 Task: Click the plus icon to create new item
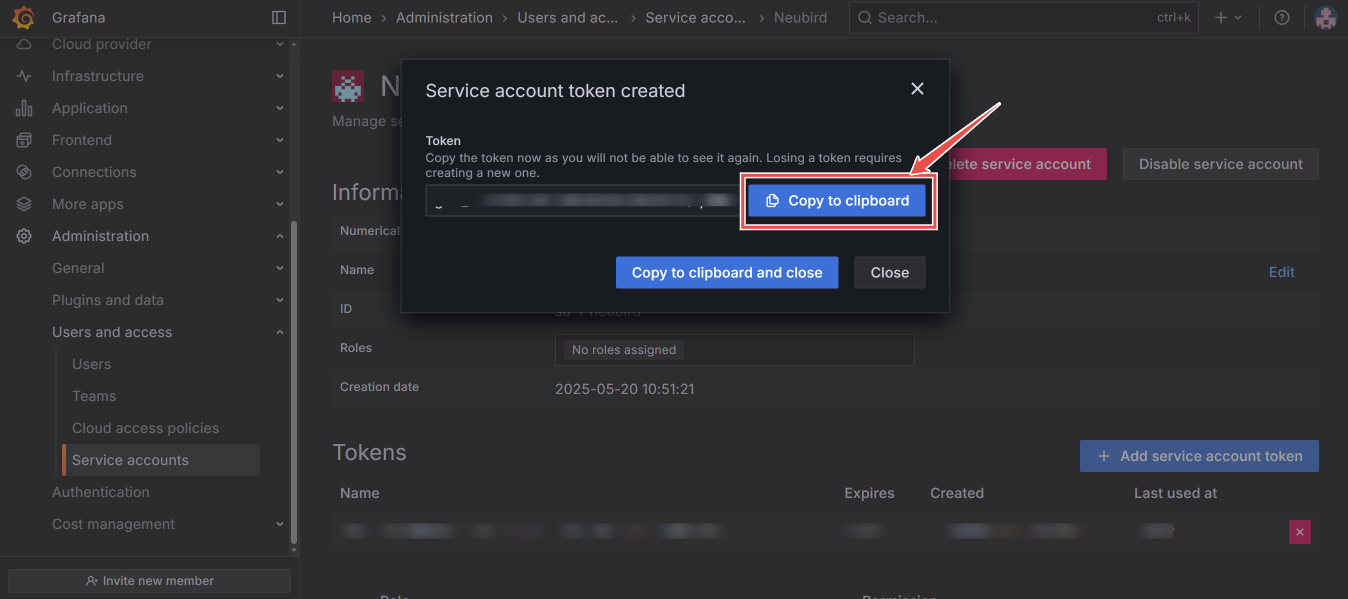pos(1222,17)
